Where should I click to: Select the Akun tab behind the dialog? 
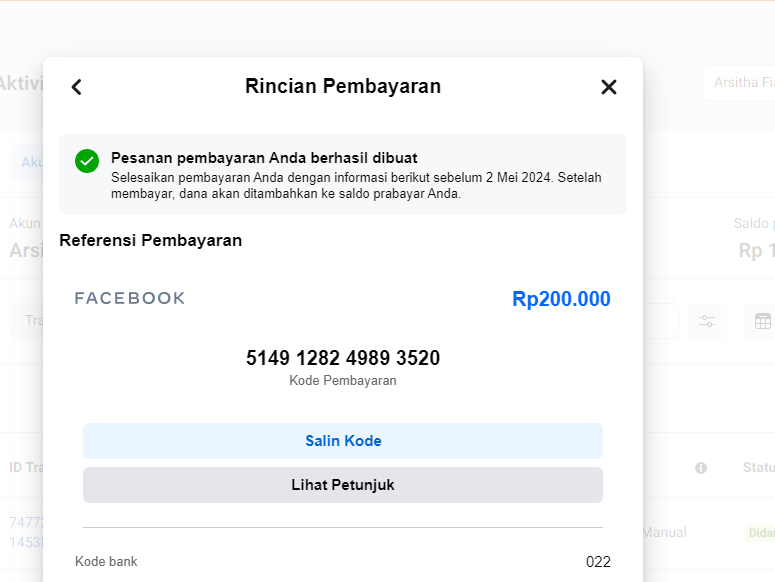[28, 163]
